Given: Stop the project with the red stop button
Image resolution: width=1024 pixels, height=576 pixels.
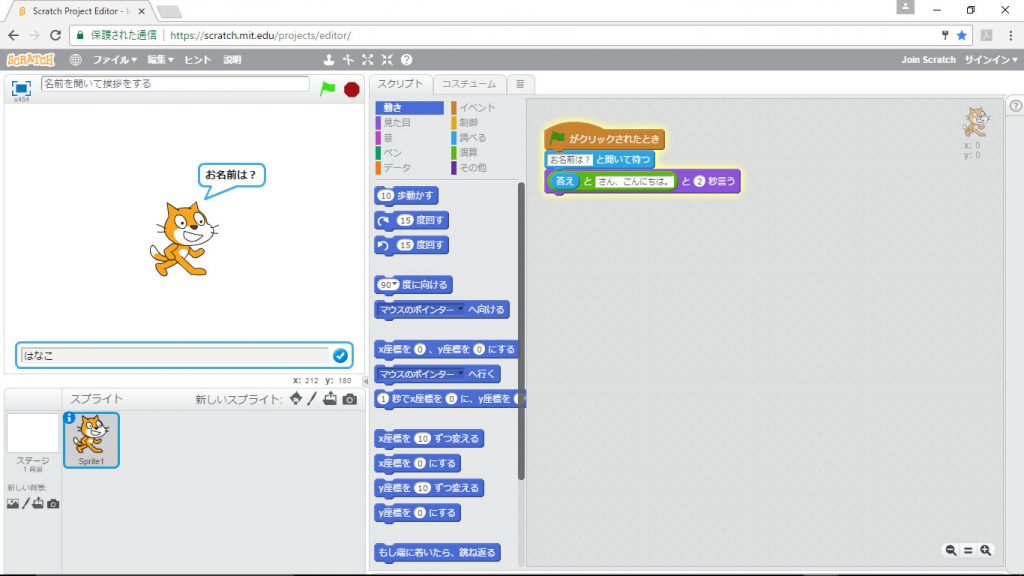Looking at the screenshot, I should pos(351,89).
